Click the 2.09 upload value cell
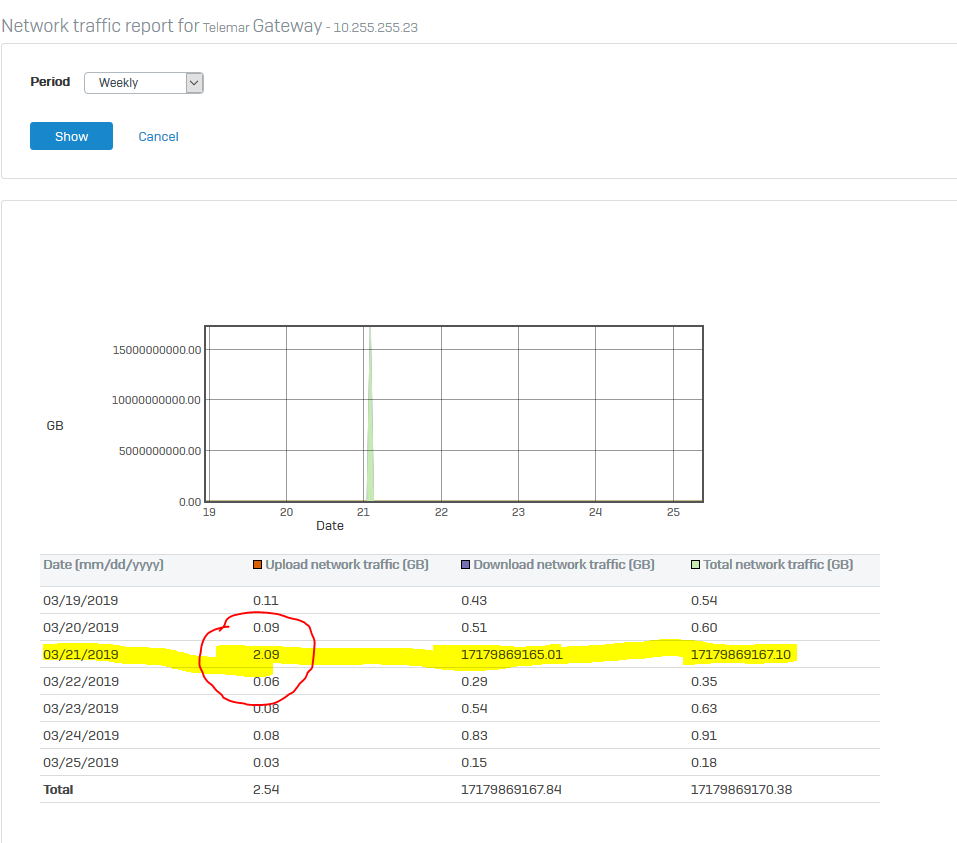This screenshot has width=957, height=843. click(266, 655)
